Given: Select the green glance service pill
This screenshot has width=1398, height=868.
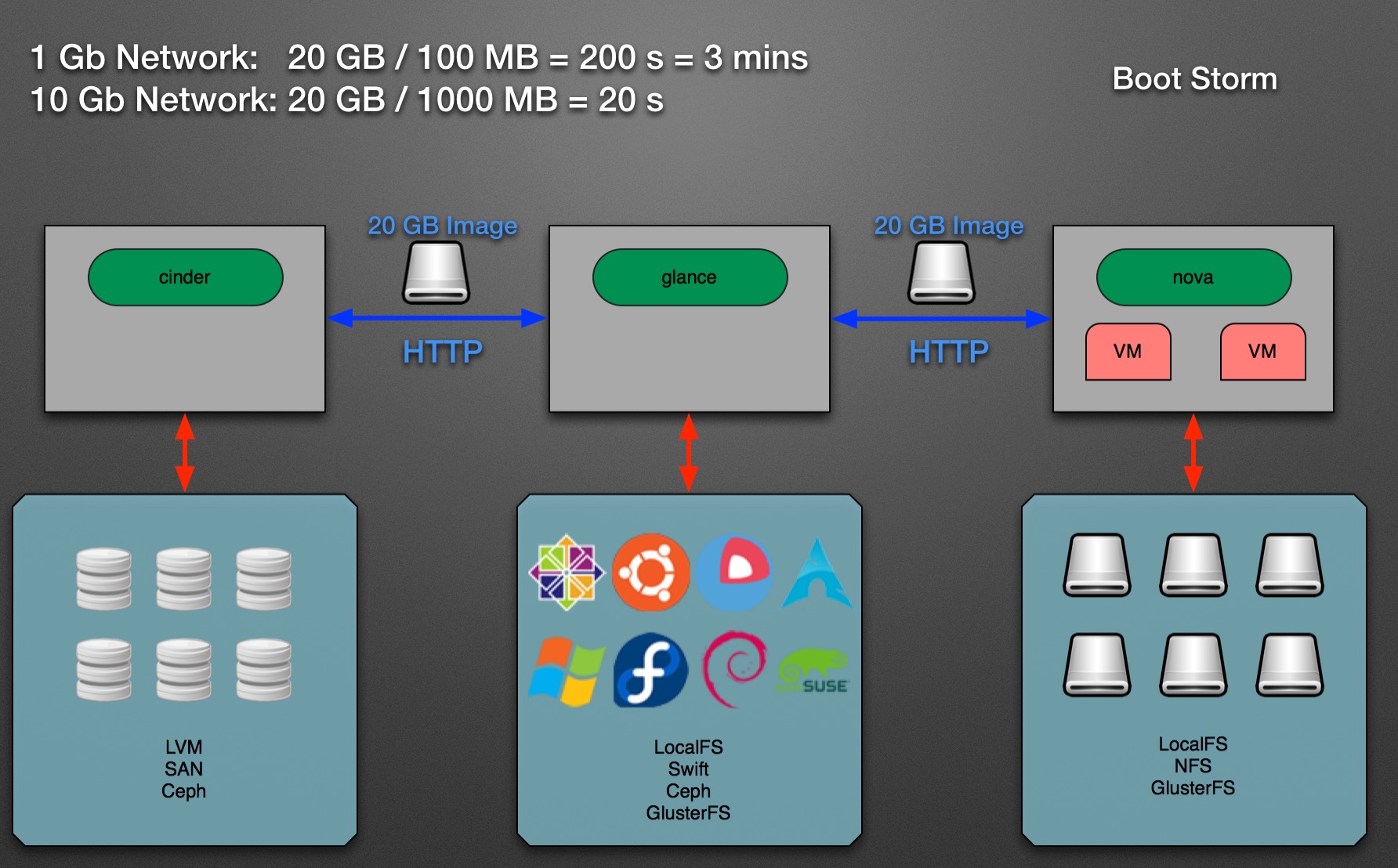Looking at the screenshot, I should pyautogui.click(x=689, y=277).
